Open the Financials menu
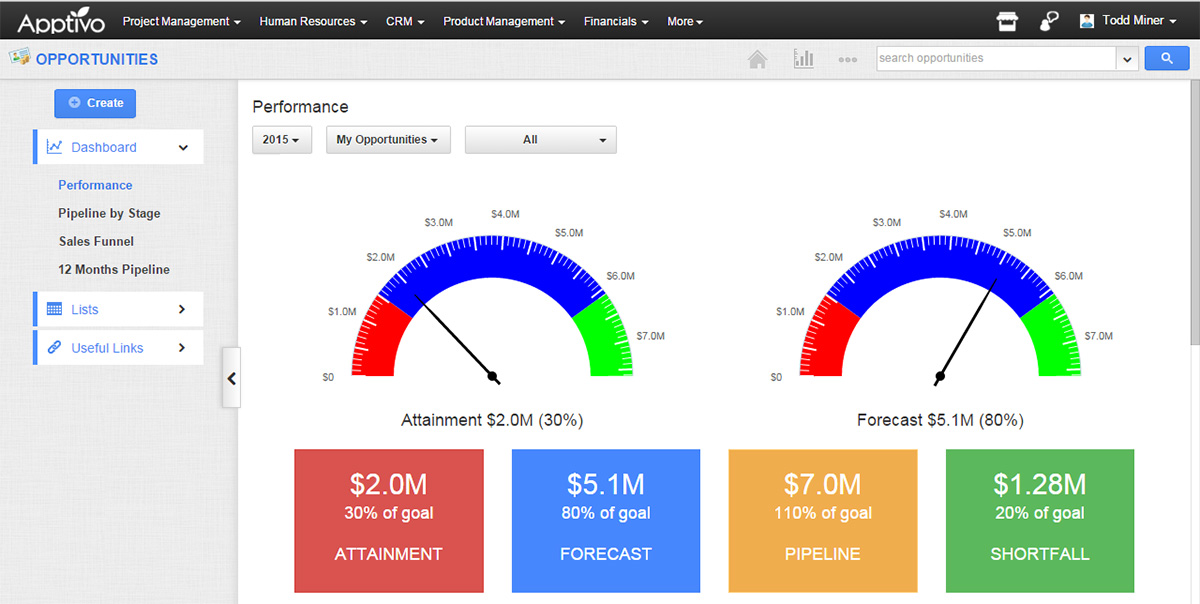The height and width of the screenshot is (604, 1200). coord(616,20)
